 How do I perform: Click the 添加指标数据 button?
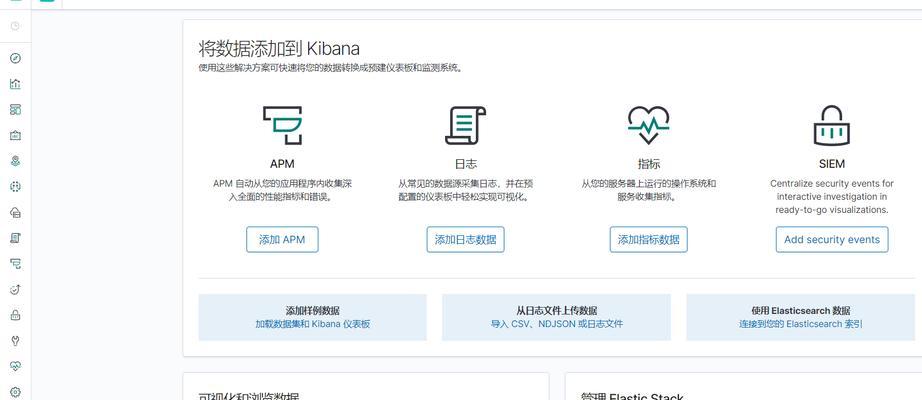pos(649,239)
